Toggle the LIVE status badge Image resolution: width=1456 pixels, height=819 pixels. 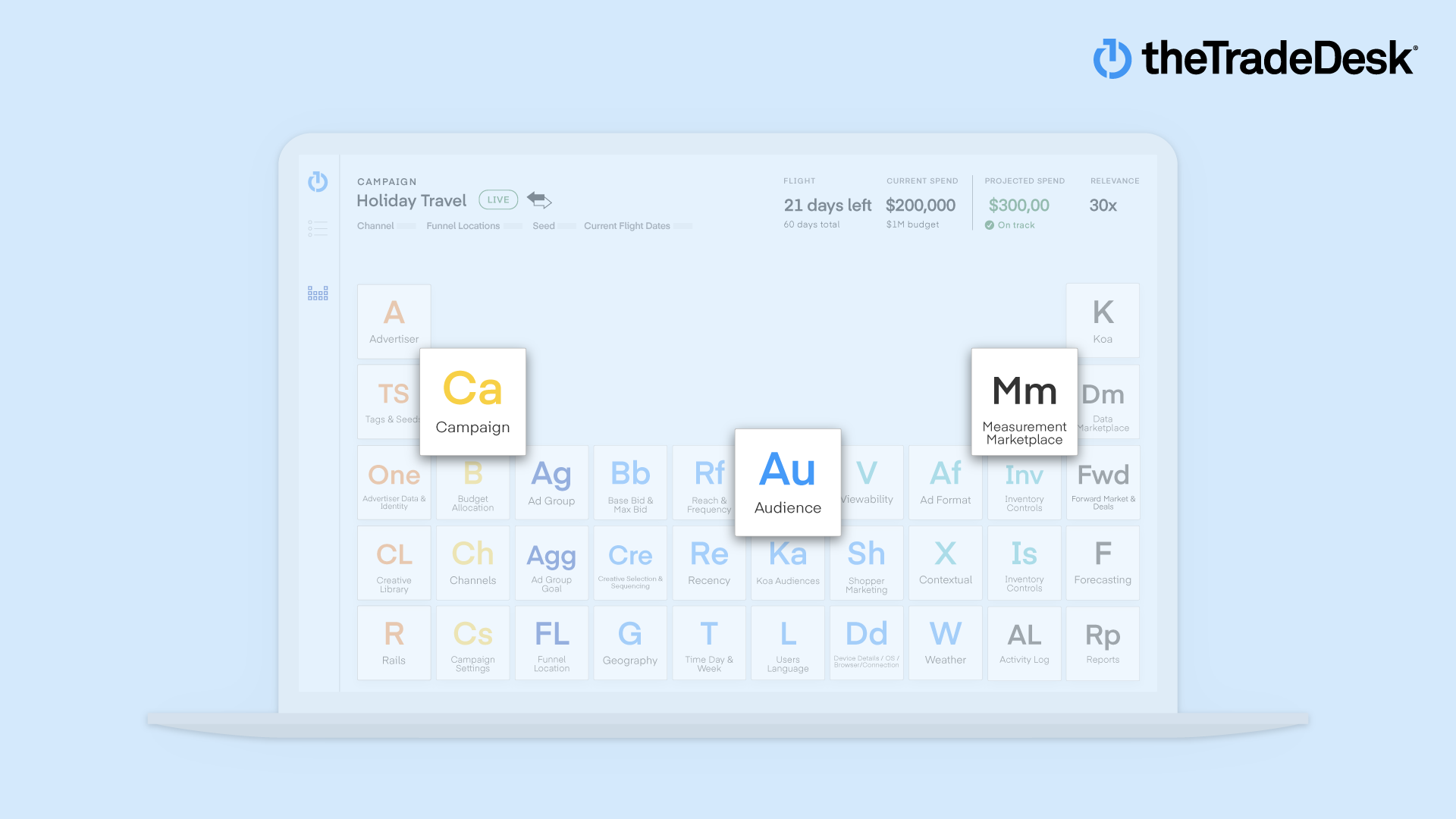tap(498, 199)
